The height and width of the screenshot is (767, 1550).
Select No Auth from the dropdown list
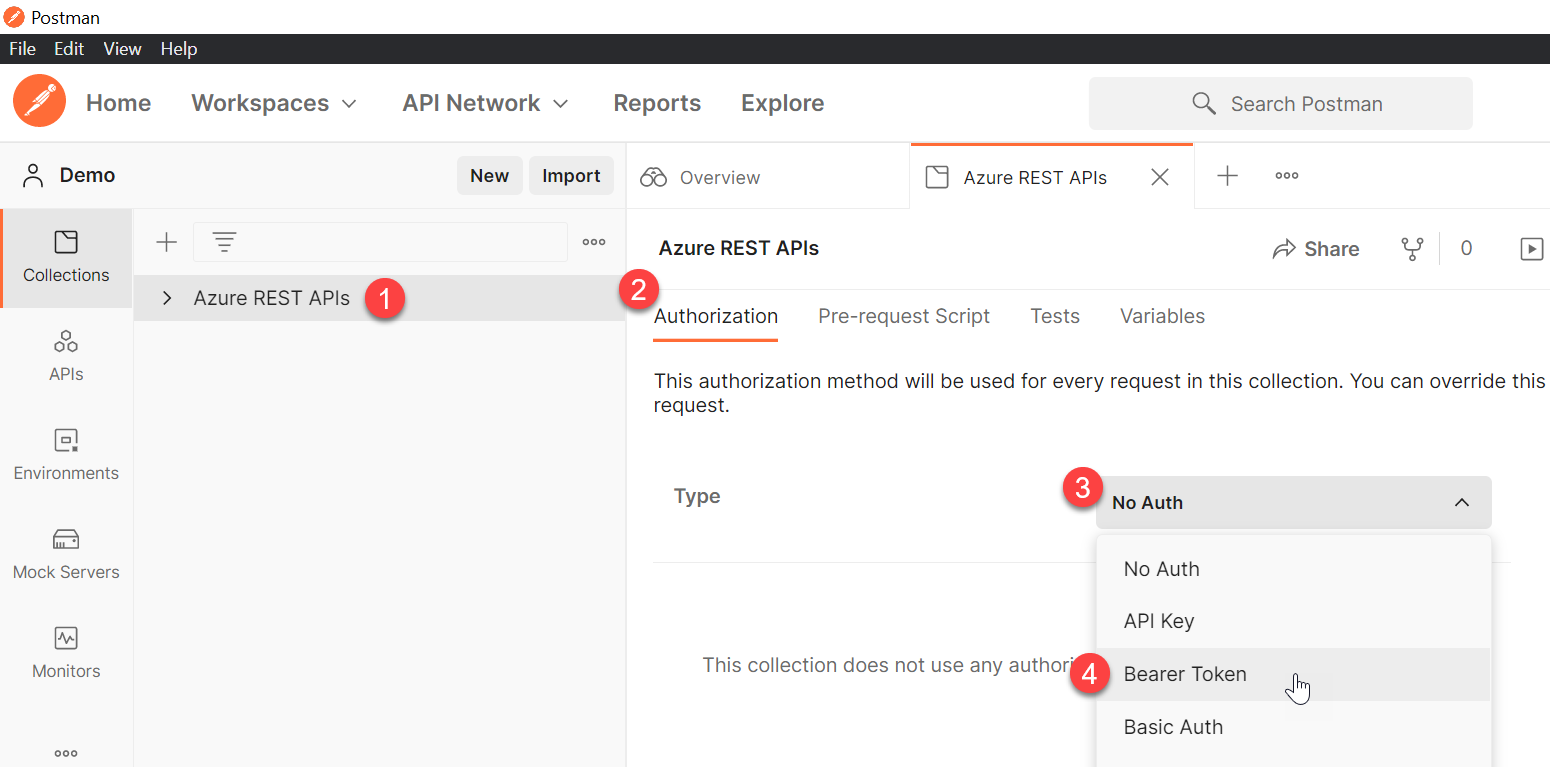(1294, 569)
